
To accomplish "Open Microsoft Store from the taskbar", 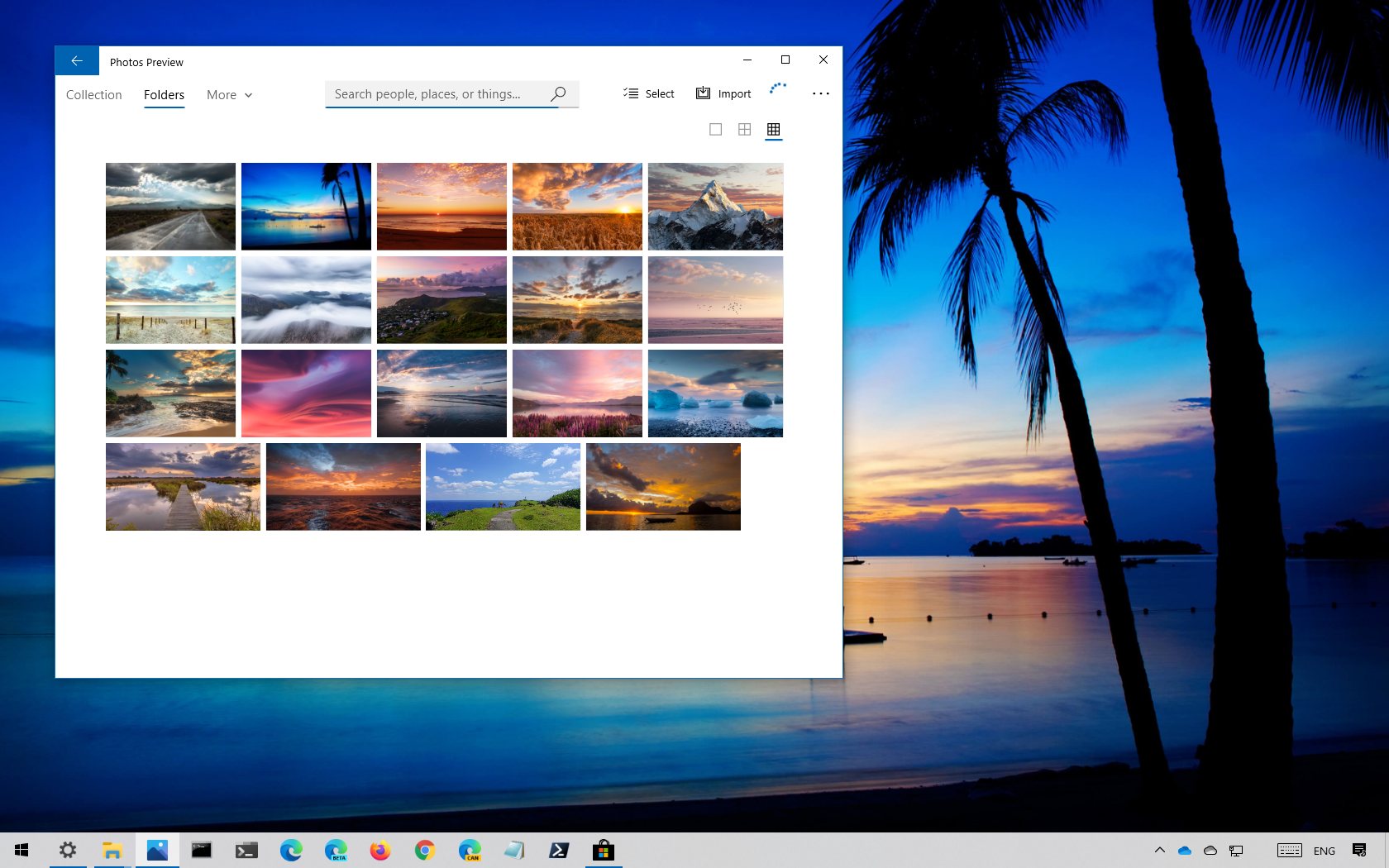I will 603,850.
